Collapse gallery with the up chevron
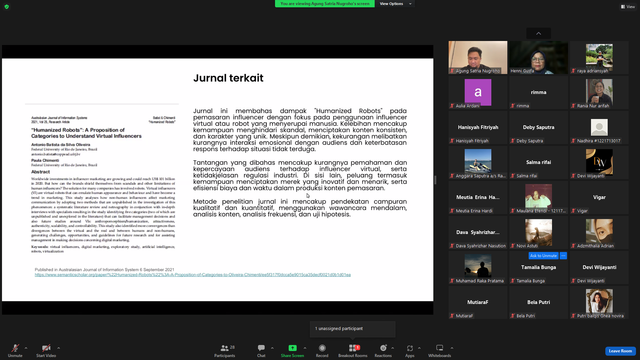This screenshot has height=360, width=640. (538, 33)
